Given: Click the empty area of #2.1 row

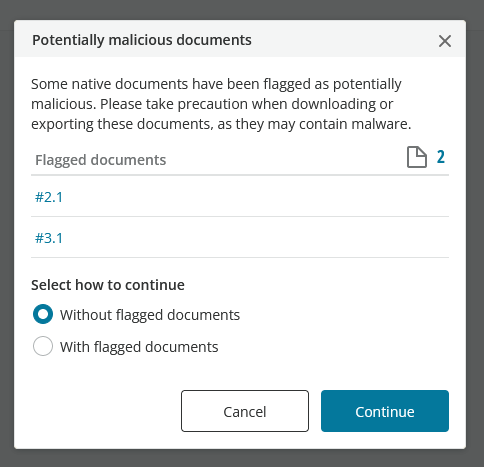Looking at the screenshot, I should [x=253, y=197].
